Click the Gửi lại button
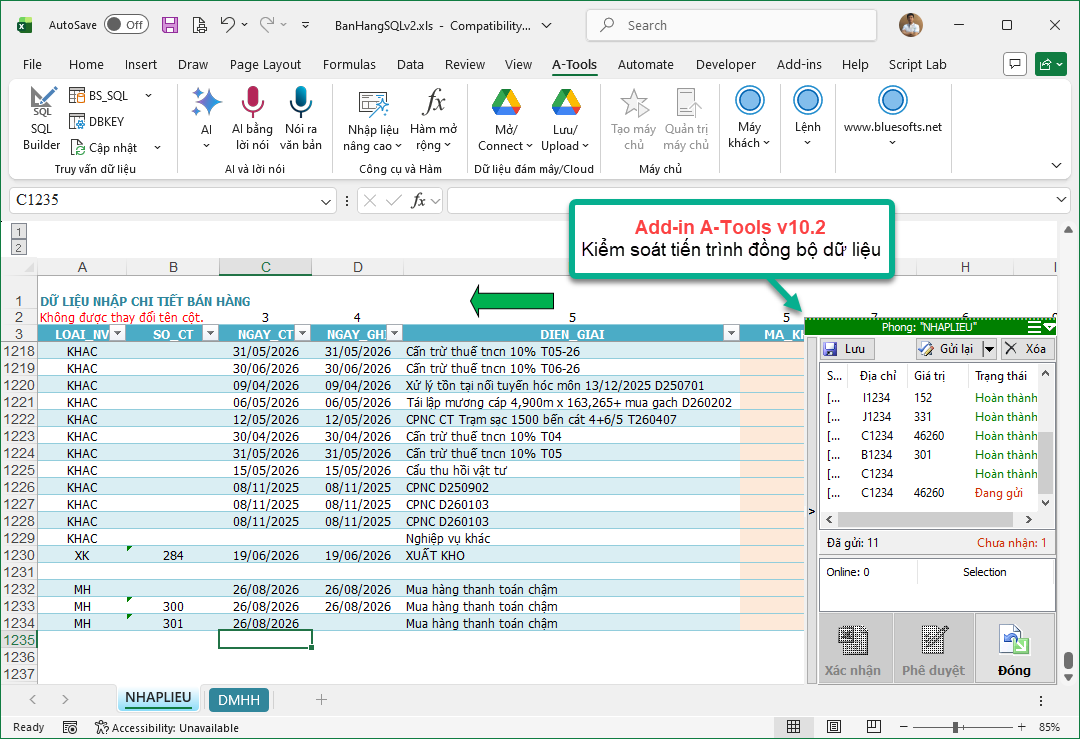 (949, 348)
